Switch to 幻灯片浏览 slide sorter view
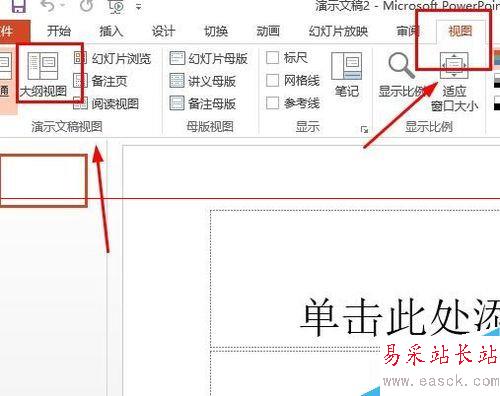This screenshot has height=396, width=500. (112, 58)
